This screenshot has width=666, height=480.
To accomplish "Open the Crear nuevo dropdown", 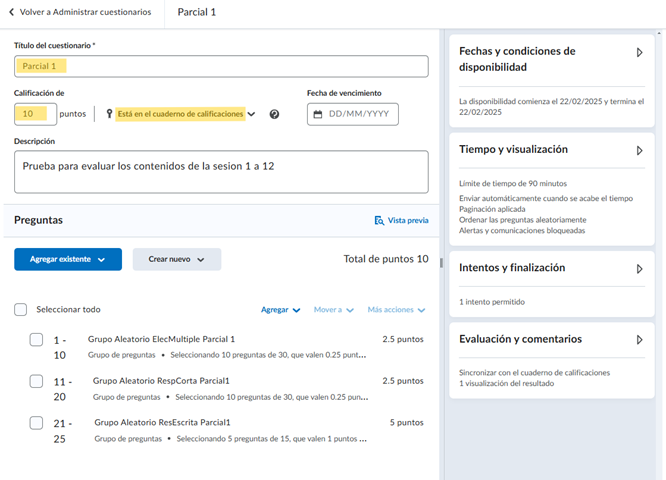I will point(176,259).
